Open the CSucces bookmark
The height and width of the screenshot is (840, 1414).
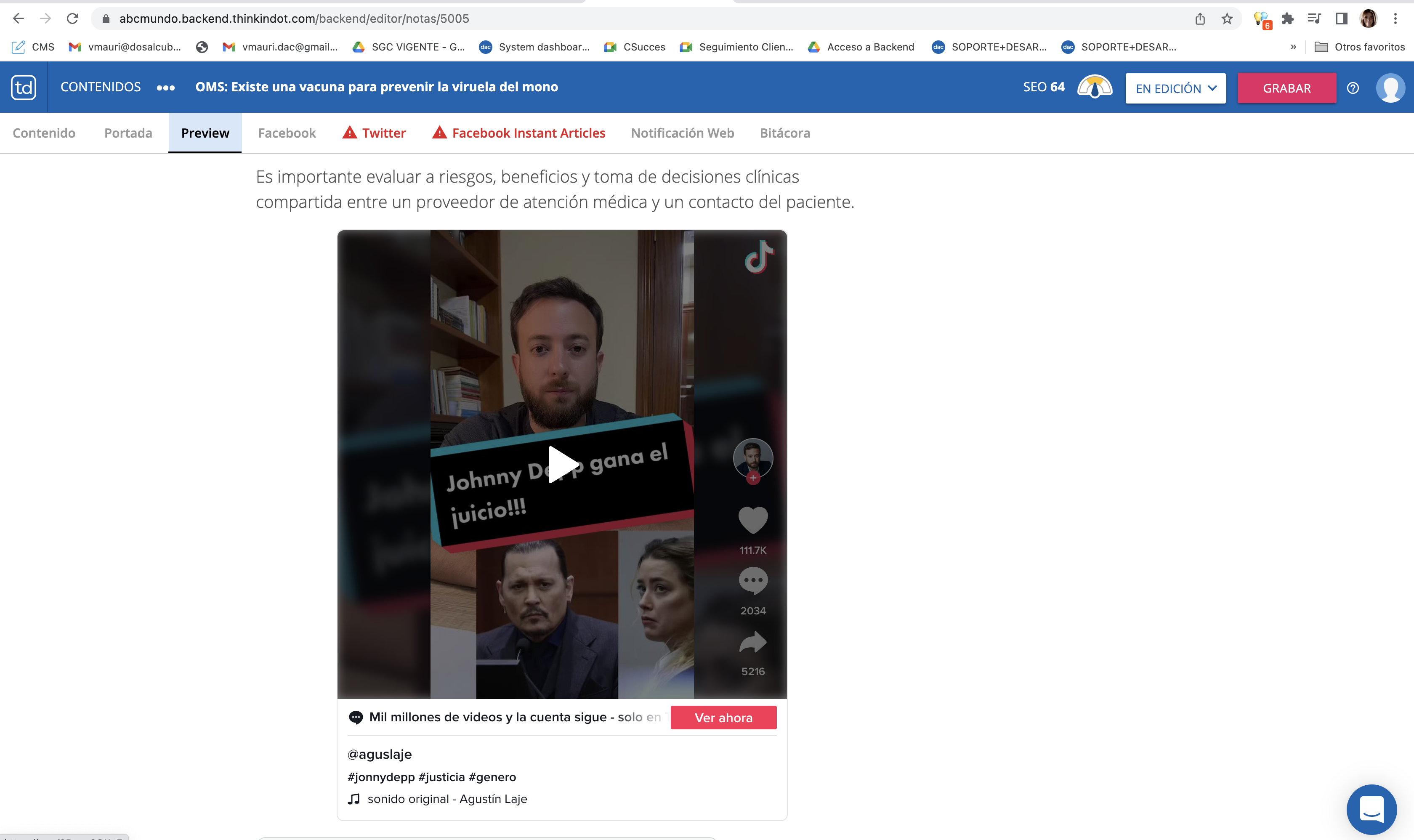pyautogui.click(x=635, y=47)
